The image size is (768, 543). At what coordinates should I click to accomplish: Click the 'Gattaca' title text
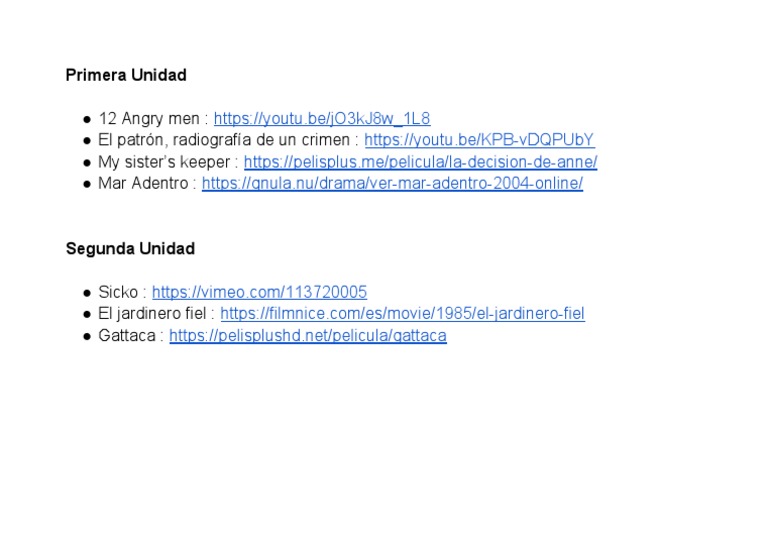pos(127,336)
